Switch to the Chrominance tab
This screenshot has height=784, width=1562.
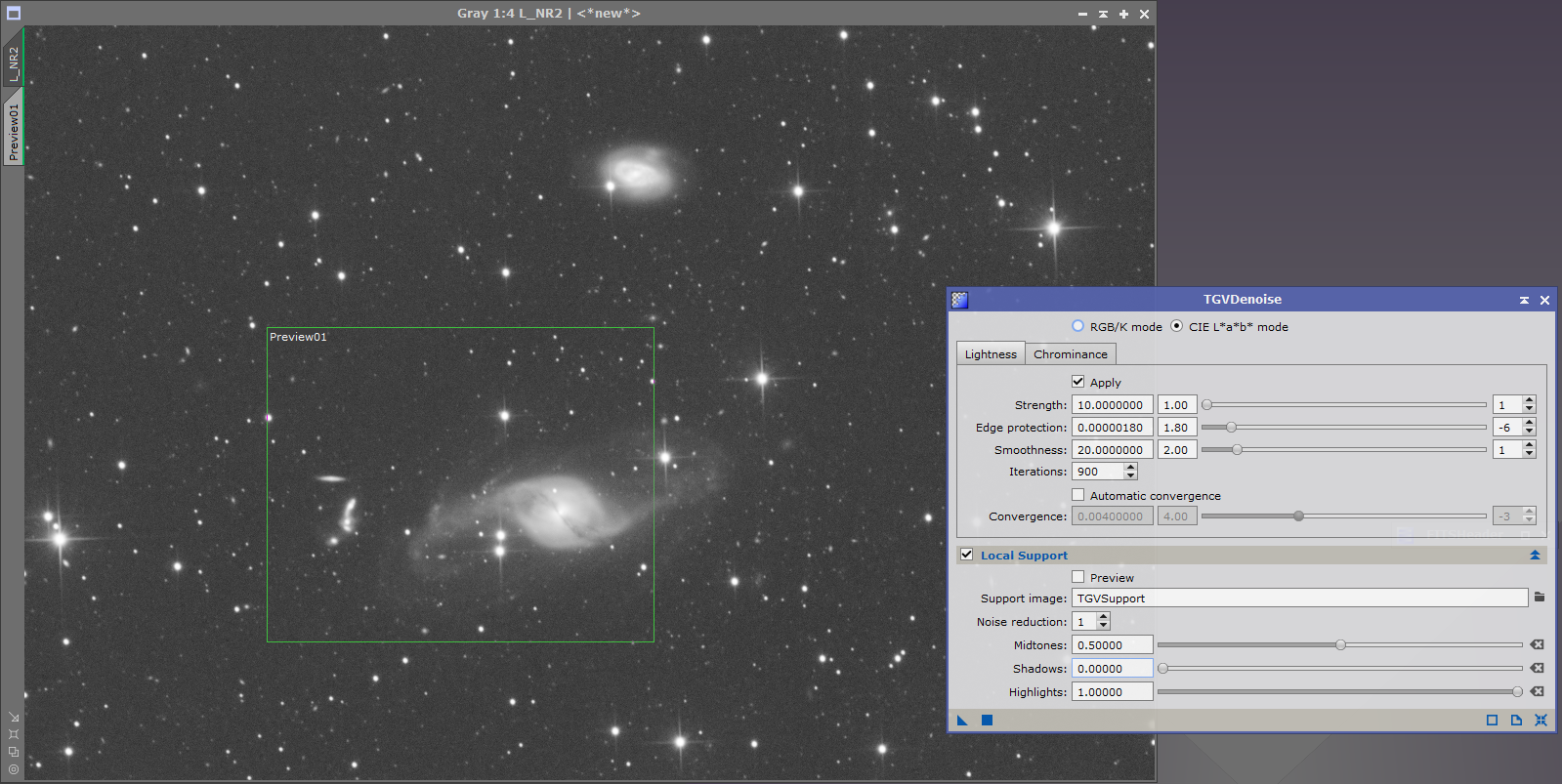pyautogui.click(x=1070, y=354)
